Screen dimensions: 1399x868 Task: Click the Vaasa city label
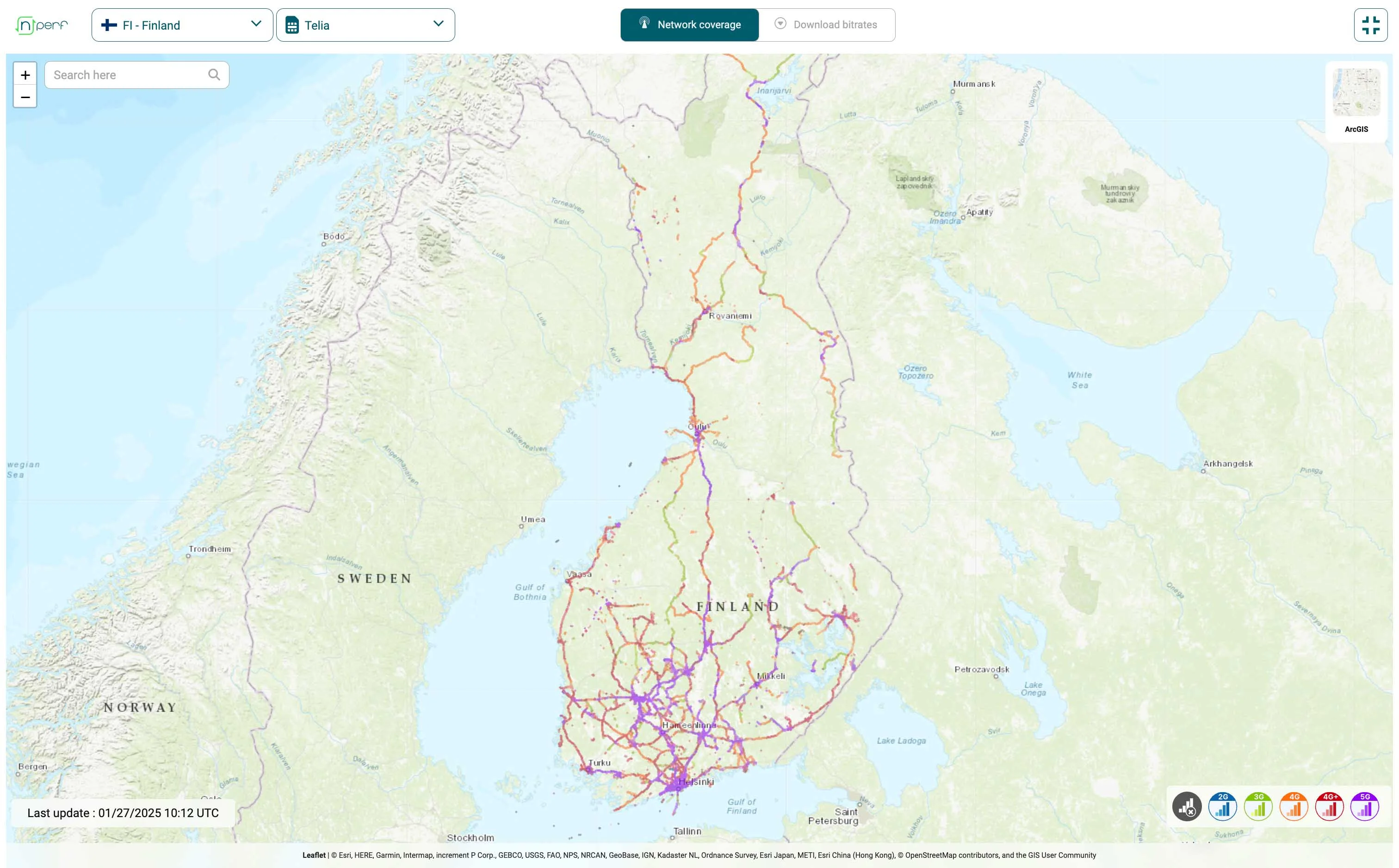tap(579, 574)
